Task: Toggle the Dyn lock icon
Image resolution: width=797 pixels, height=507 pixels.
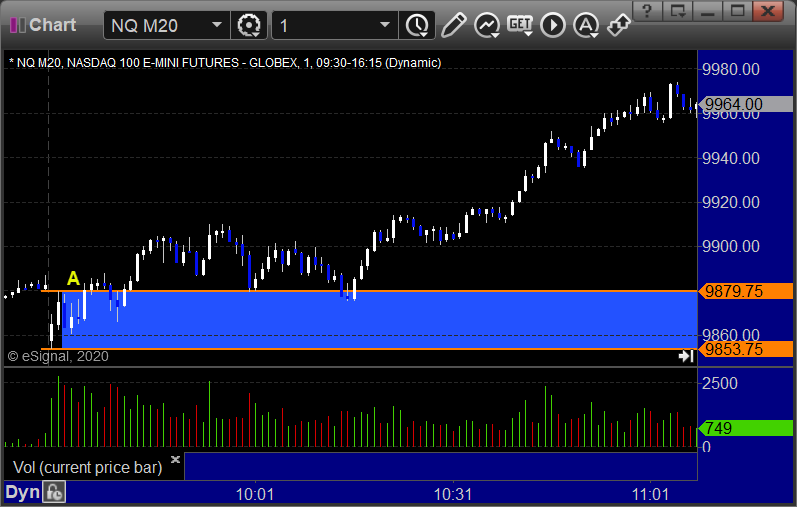Action: [x=54, y=492]
